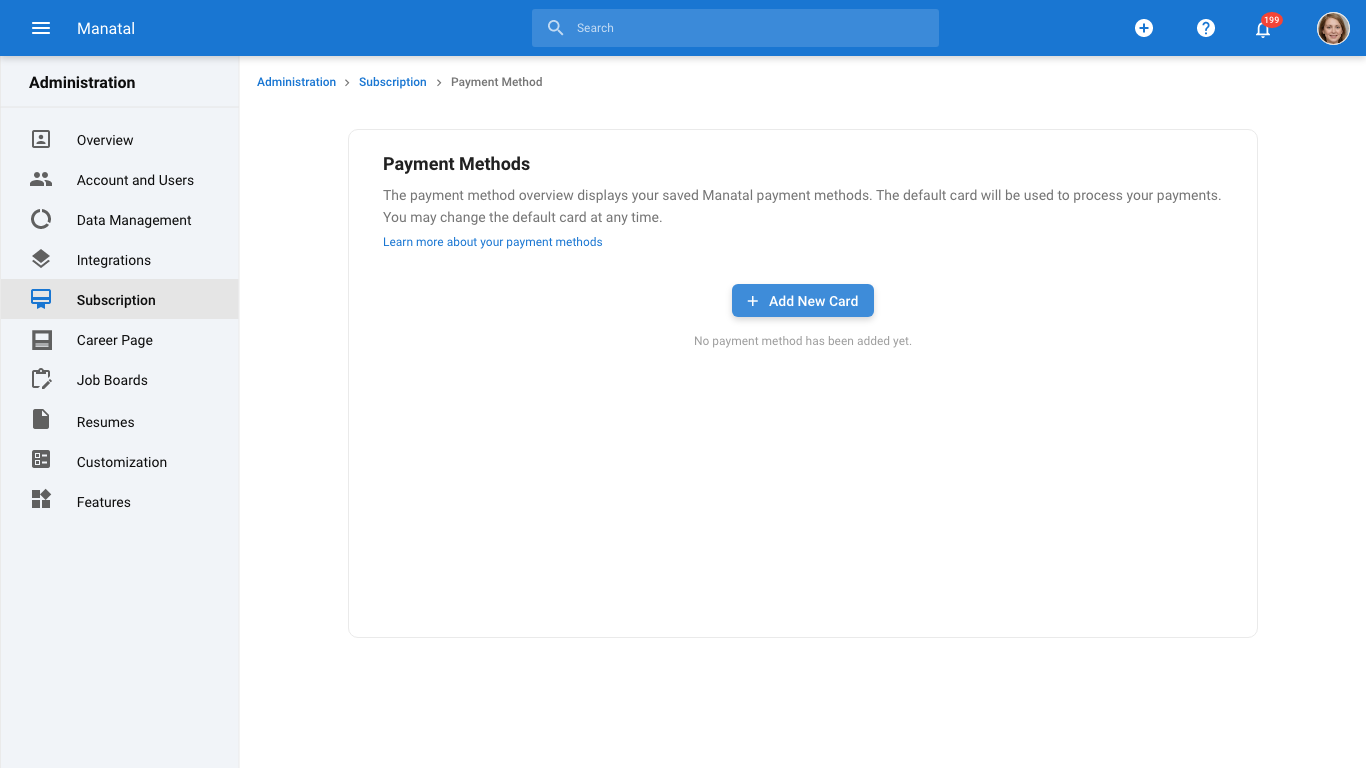Viewport: 1366px width, 768px height.
Task: Click the Job Boards clipboard icon
Action: [x=41, y=379]
